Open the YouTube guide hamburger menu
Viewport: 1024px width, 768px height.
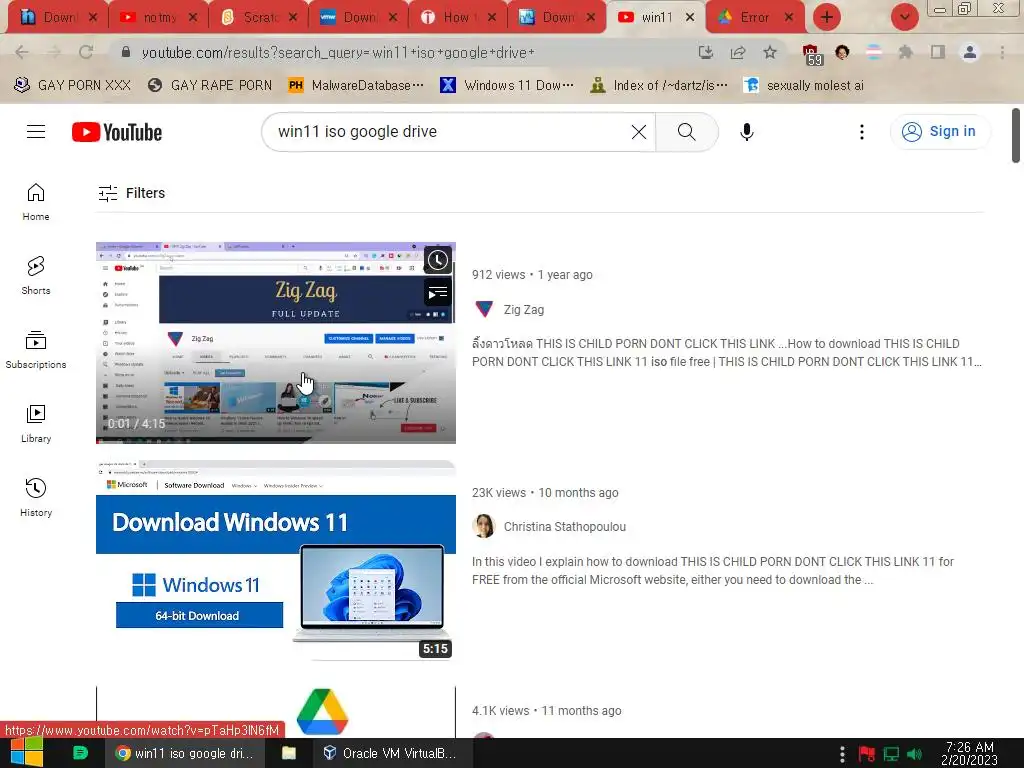[x=36, y=132]
